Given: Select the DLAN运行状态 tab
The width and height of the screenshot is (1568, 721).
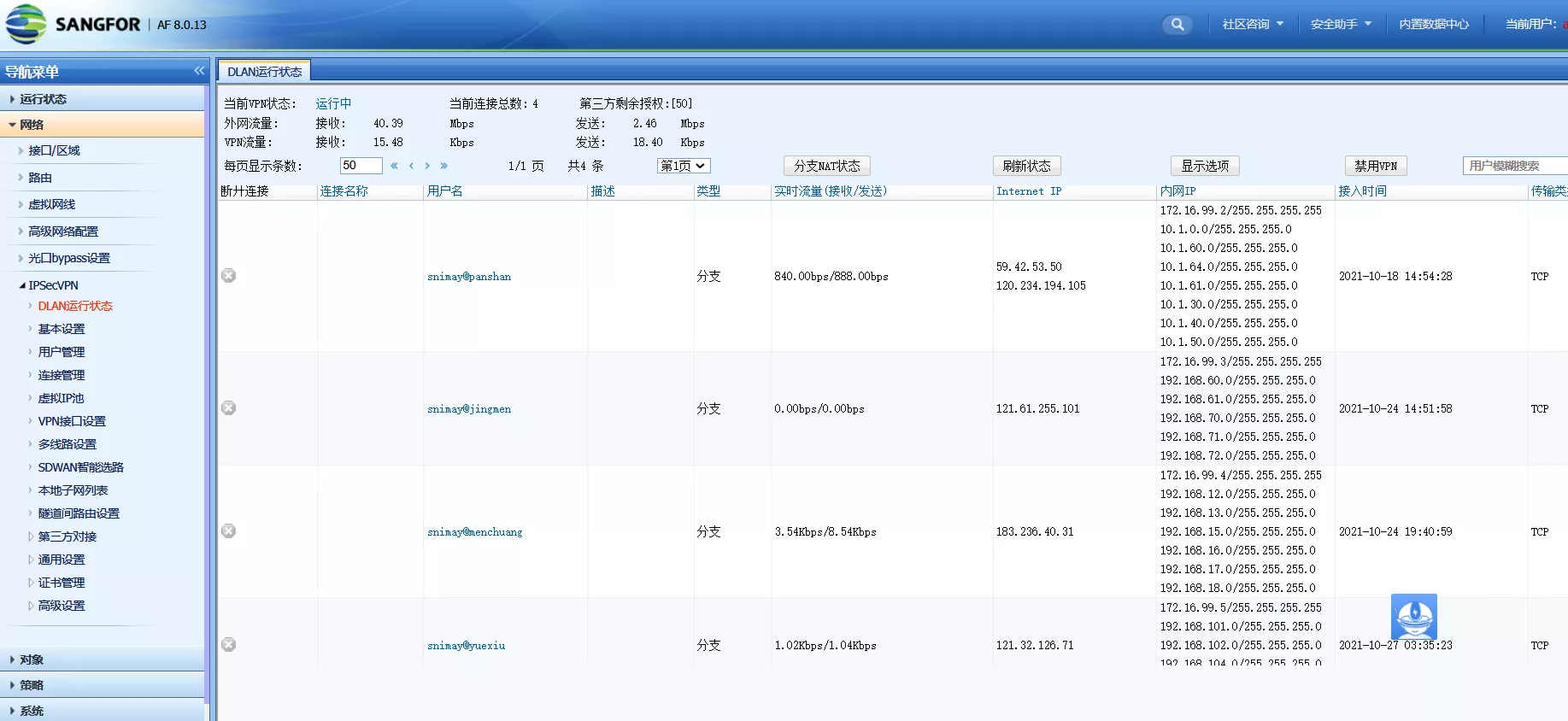Looking at the screenshot, I should pyautogui.click(x=264, y=72).
